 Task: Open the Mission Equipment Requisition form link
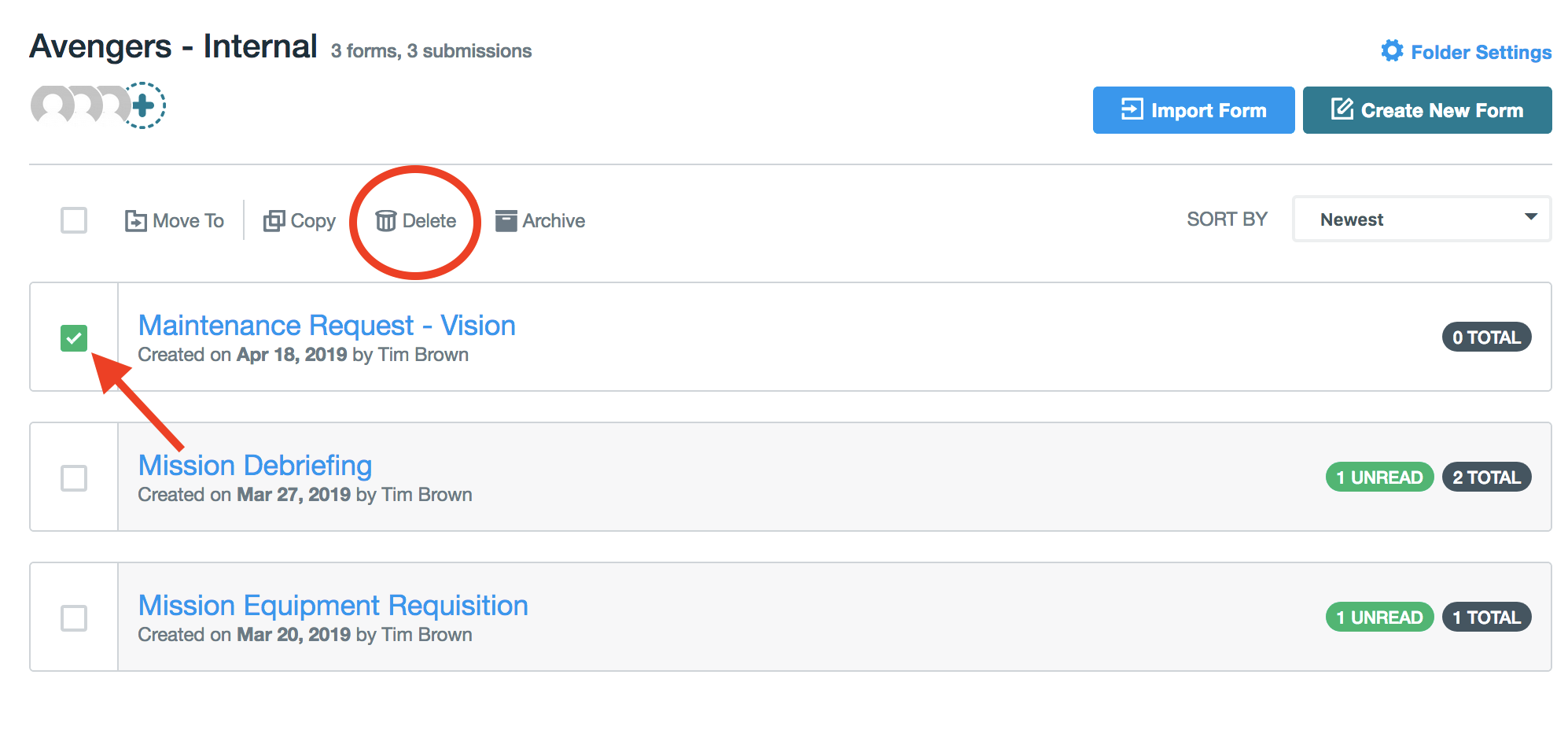point(333,606)
